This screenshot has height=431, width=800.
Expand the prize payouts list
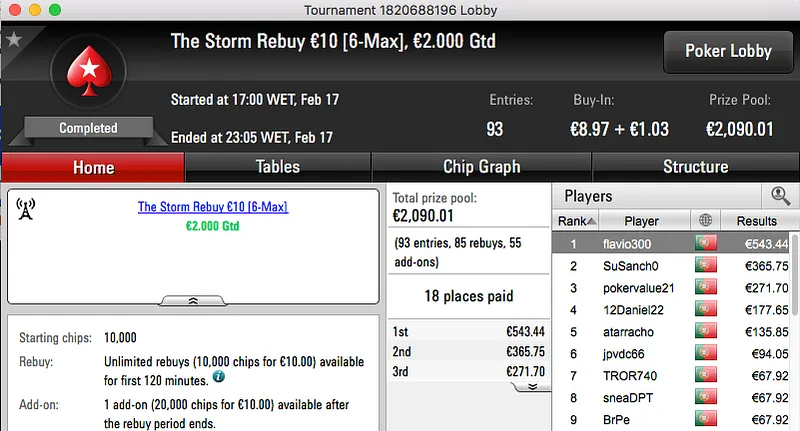click(x=532, y=385)
